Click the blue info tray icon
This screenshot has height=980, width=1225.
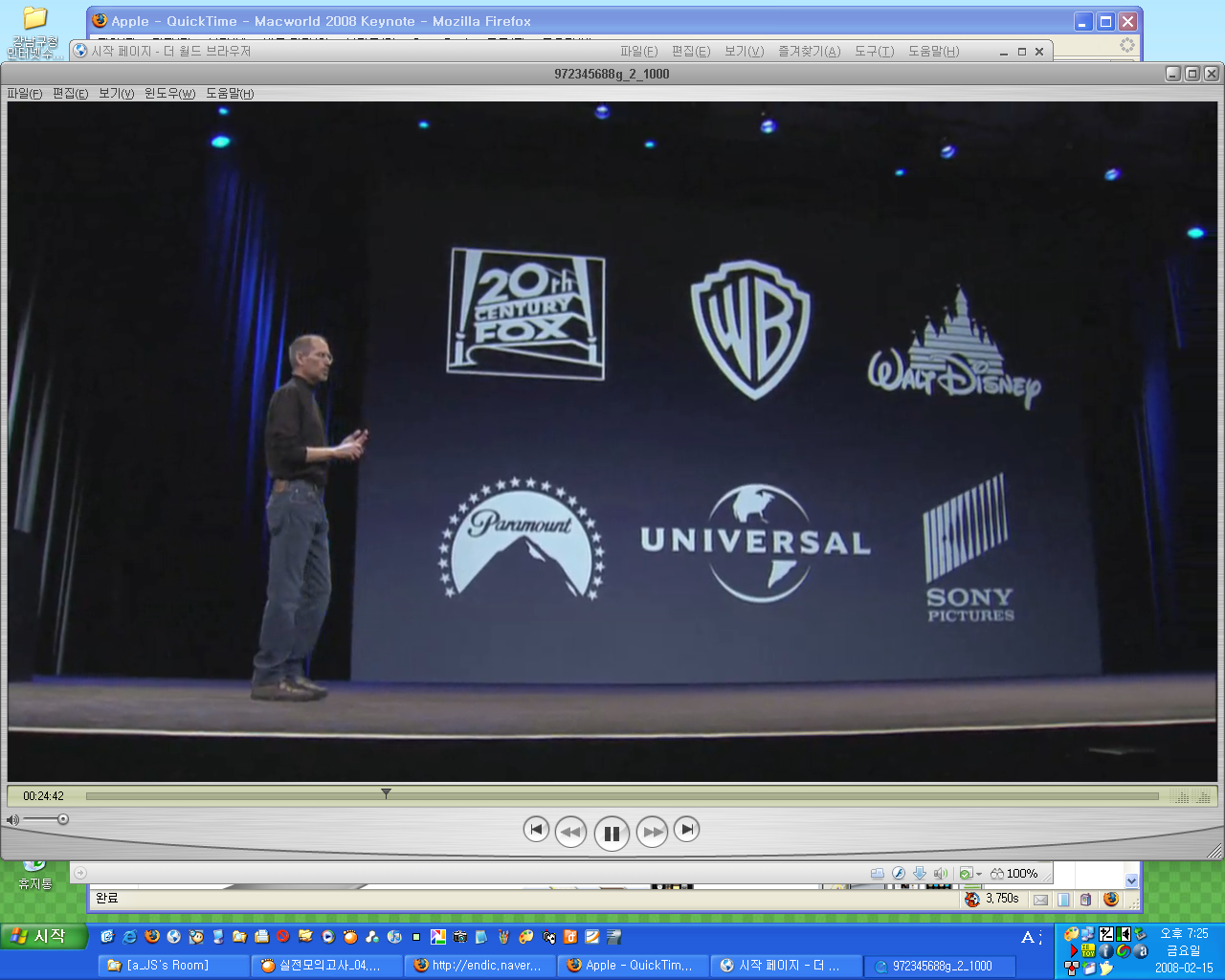tap(1106, 951)
